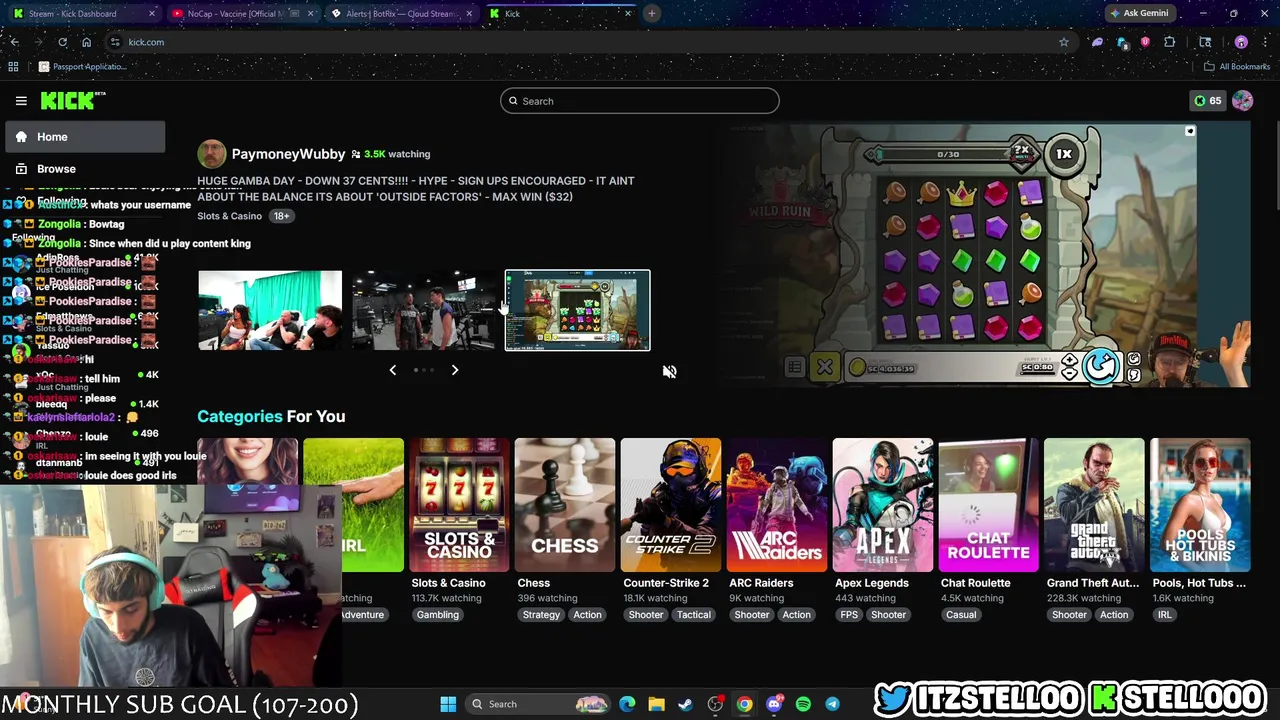Open the Passport Application bookmark

[82, 67]
